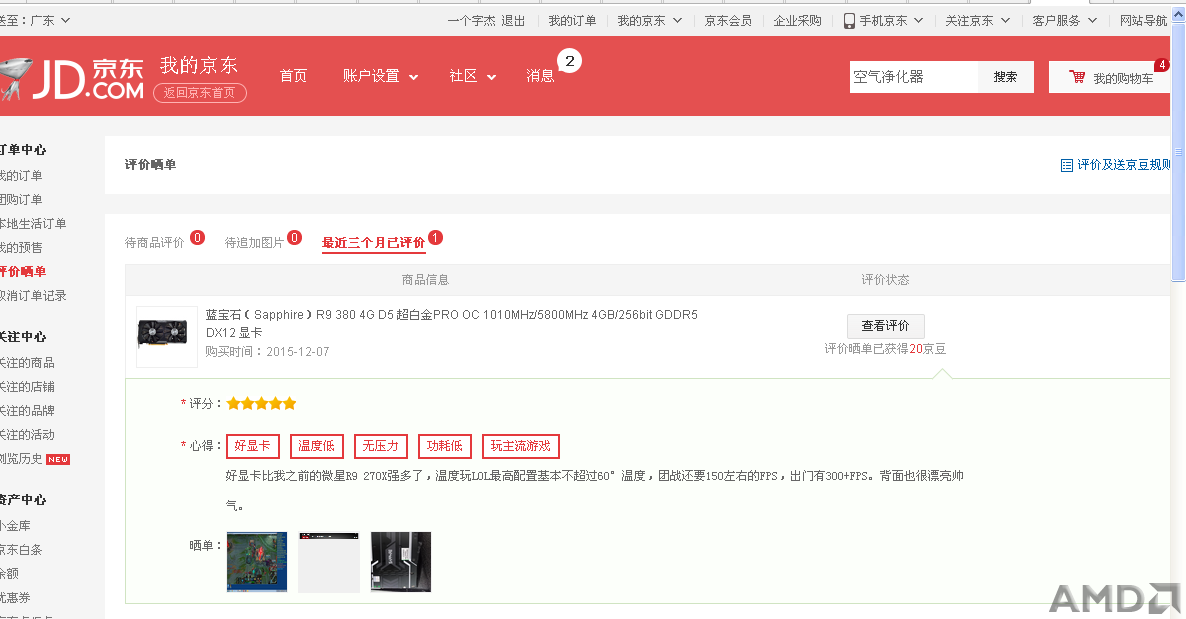Switch to the 待商品评价 tab

pyautogui.click(x=154, y=242)
